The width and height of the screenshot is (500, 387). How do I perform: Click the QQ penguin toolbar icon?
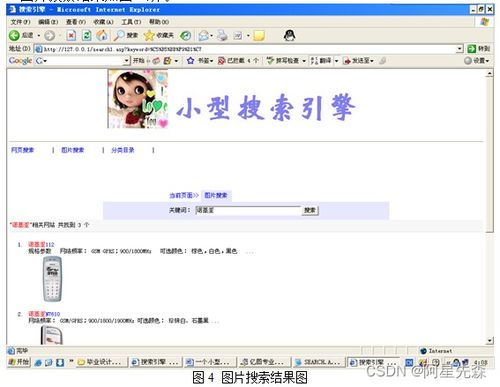pyautogui.click(x=289, y=35)
